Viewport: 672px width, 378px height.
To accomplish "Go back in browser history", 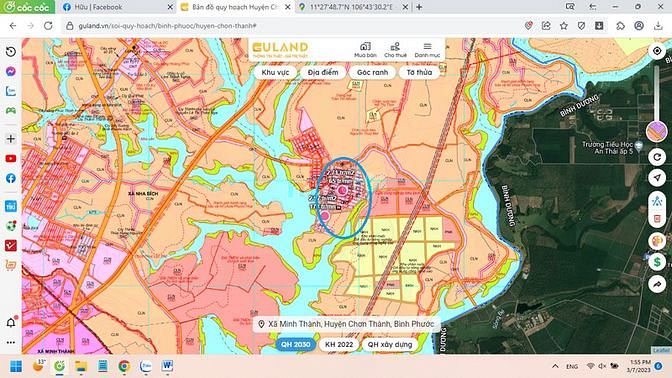I will click(13, 26).
